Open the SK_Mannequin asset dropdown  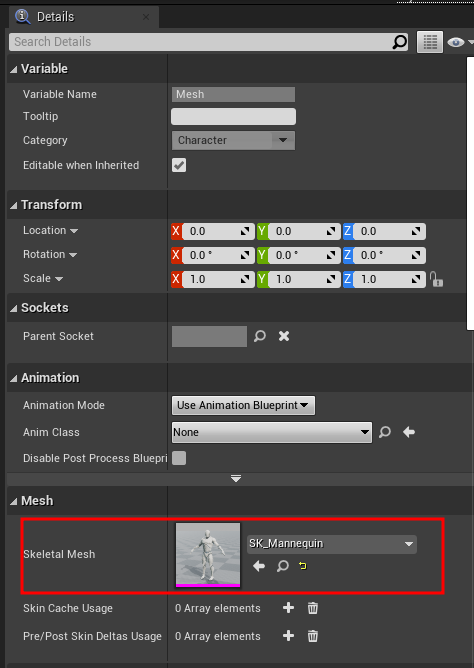click(x=332, y=544)
